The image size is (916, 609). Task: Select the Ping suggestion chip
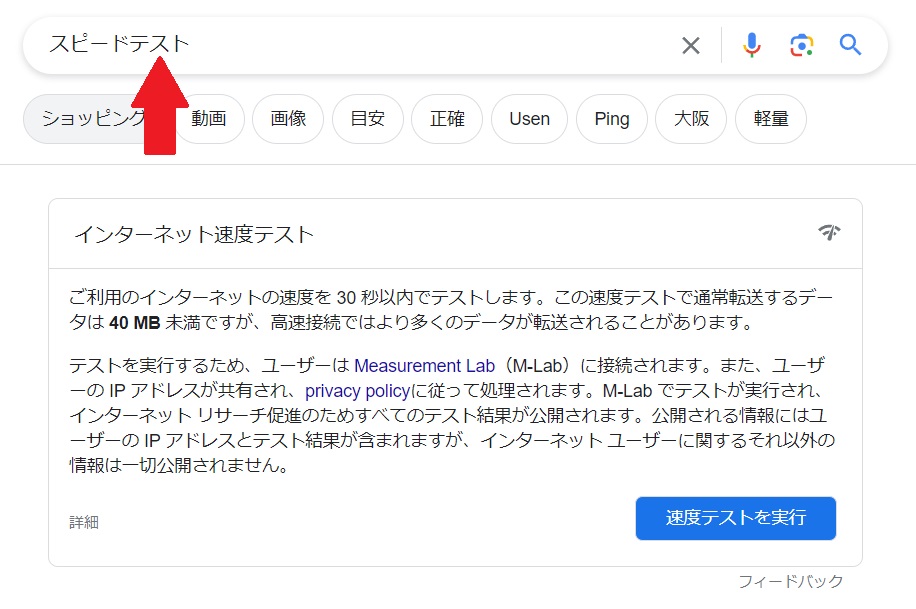pyautogui.click(x=612, y=119)
